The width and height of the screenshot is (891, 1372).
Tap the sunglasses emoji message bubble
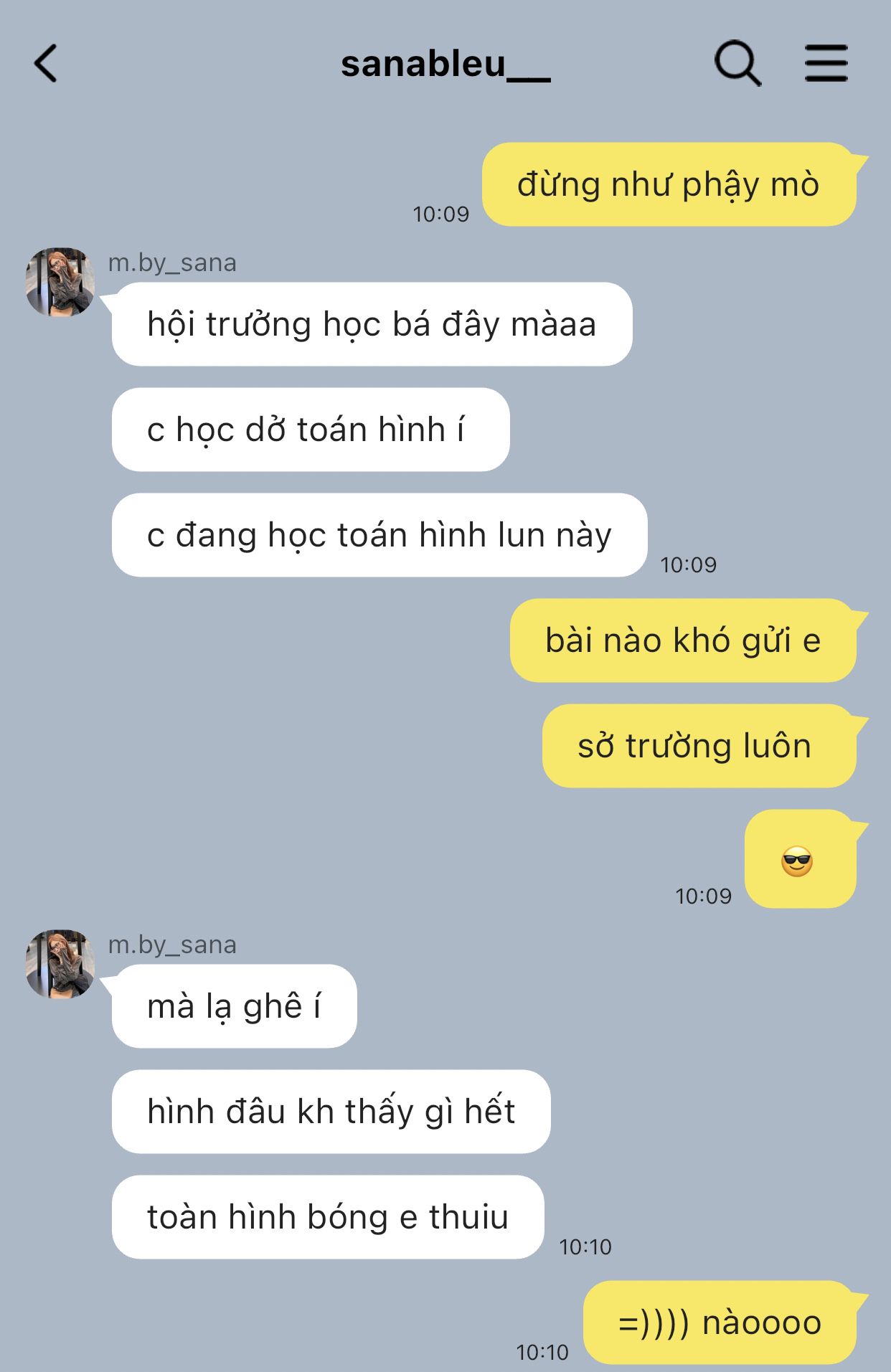point(801,858)
